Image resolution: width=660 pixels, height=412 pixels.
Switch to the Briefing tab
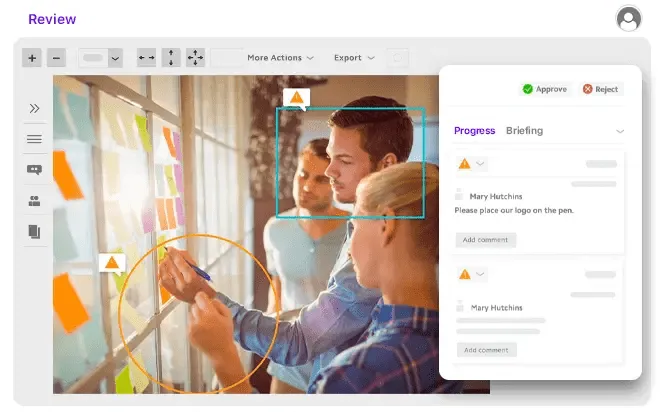[524, 131]
